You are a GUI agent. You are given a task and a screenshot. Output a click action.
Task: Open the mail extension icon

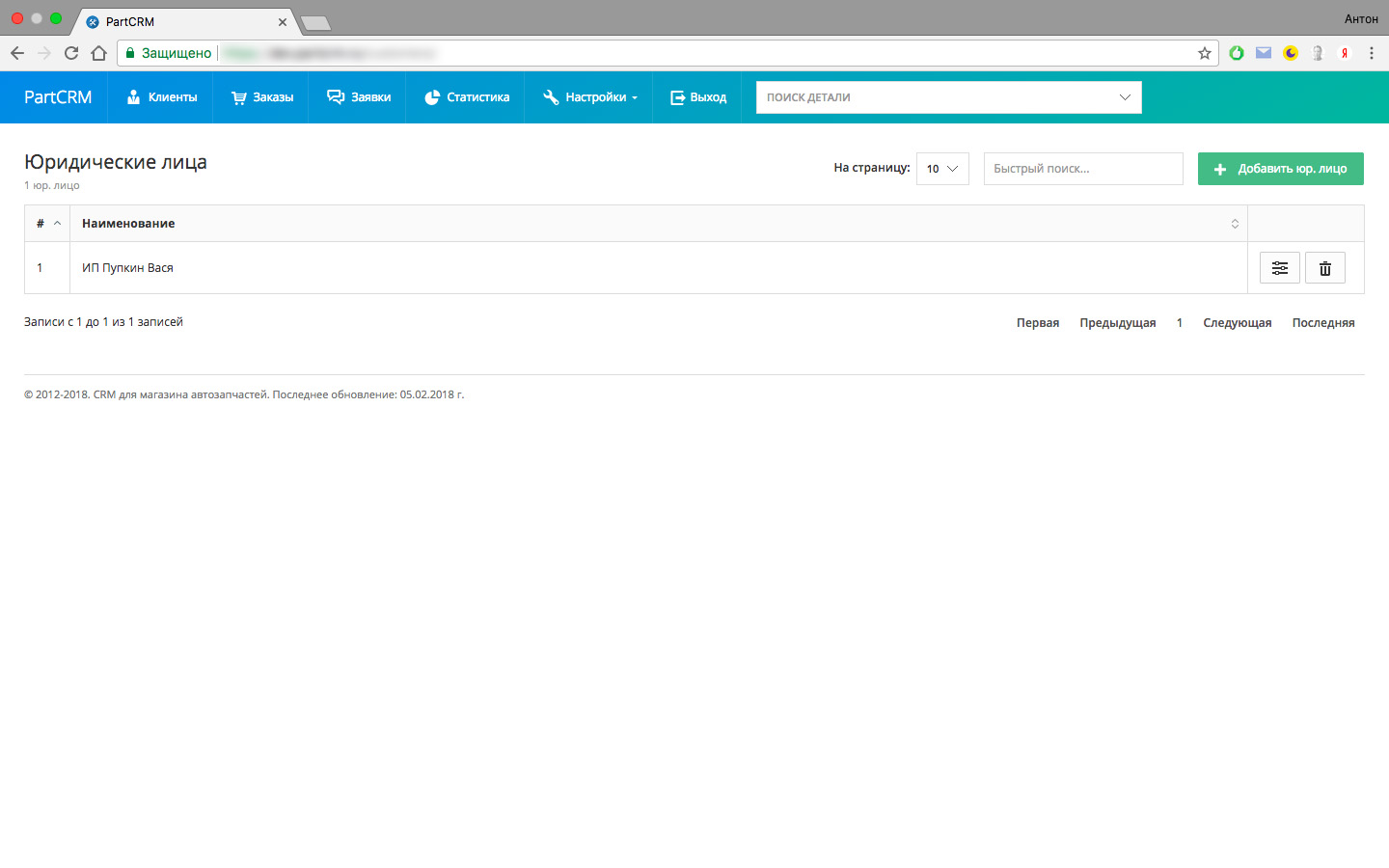[x=1263, y=53]
